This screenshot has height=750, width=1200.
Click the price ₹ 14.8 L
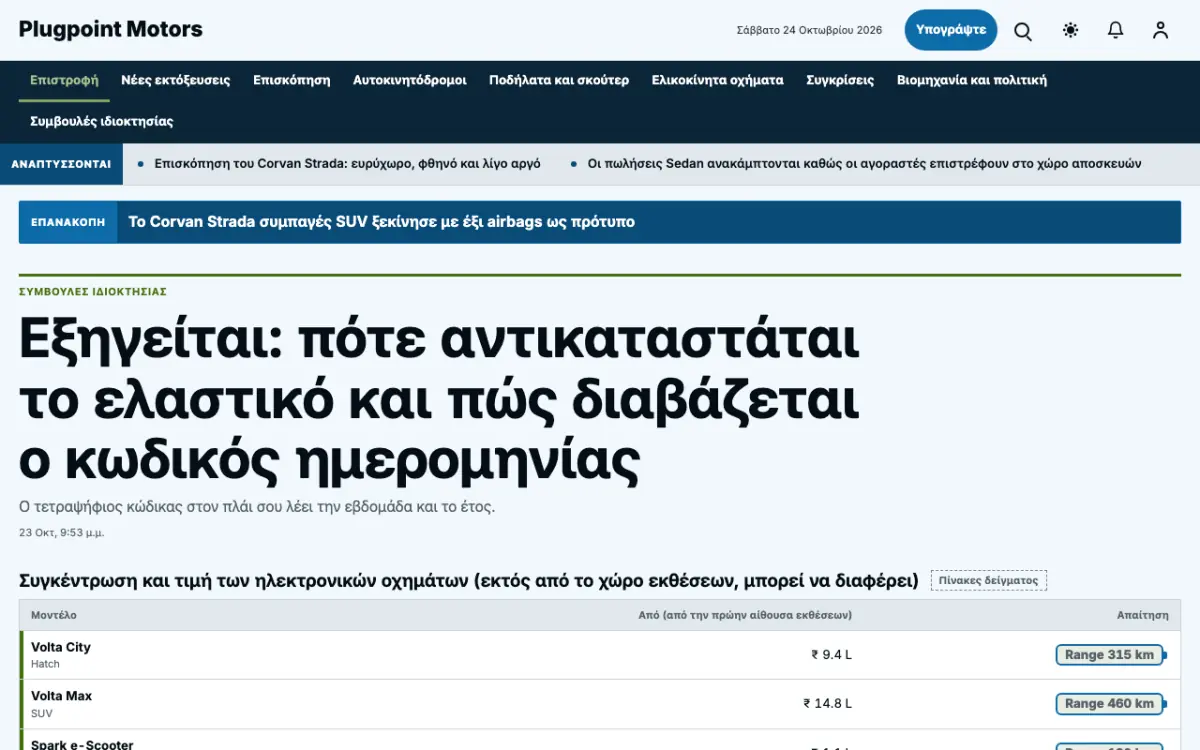pyautogui.click(x=828, y=704)
